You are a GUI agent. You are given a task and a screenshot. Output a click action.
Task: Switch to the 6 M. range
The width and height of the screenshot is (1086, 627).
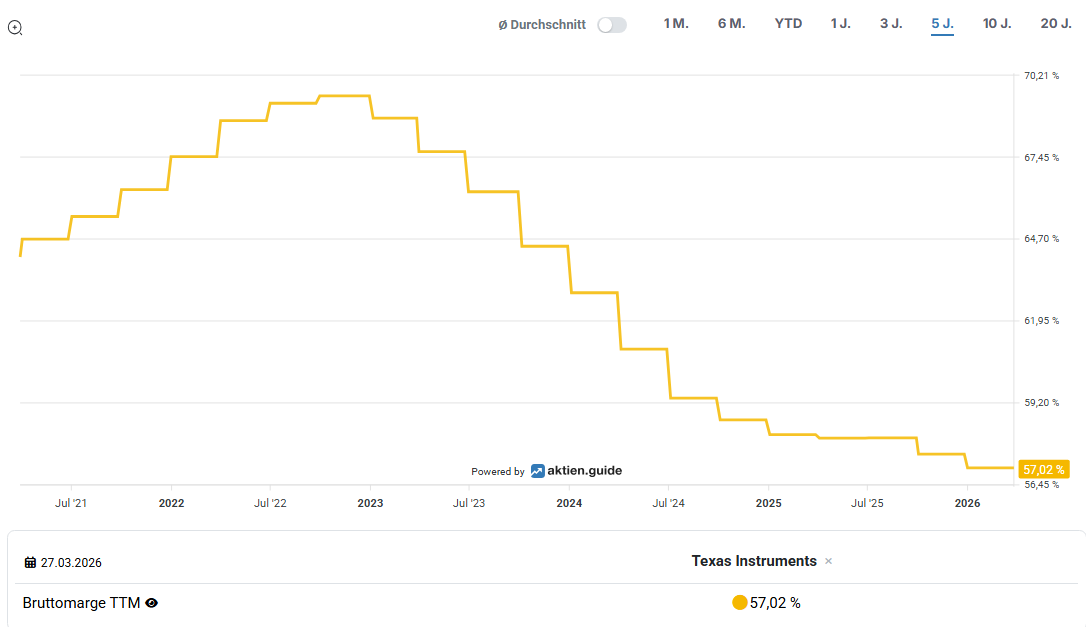[x=731, y=24]
